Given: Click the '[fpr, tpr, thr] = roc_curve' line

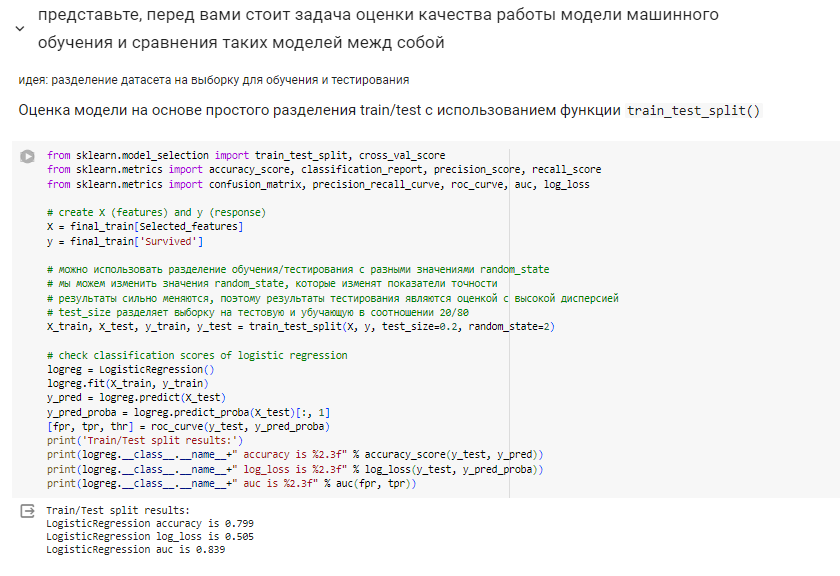Looking at the screenshot, I should [x=189, y=427].
